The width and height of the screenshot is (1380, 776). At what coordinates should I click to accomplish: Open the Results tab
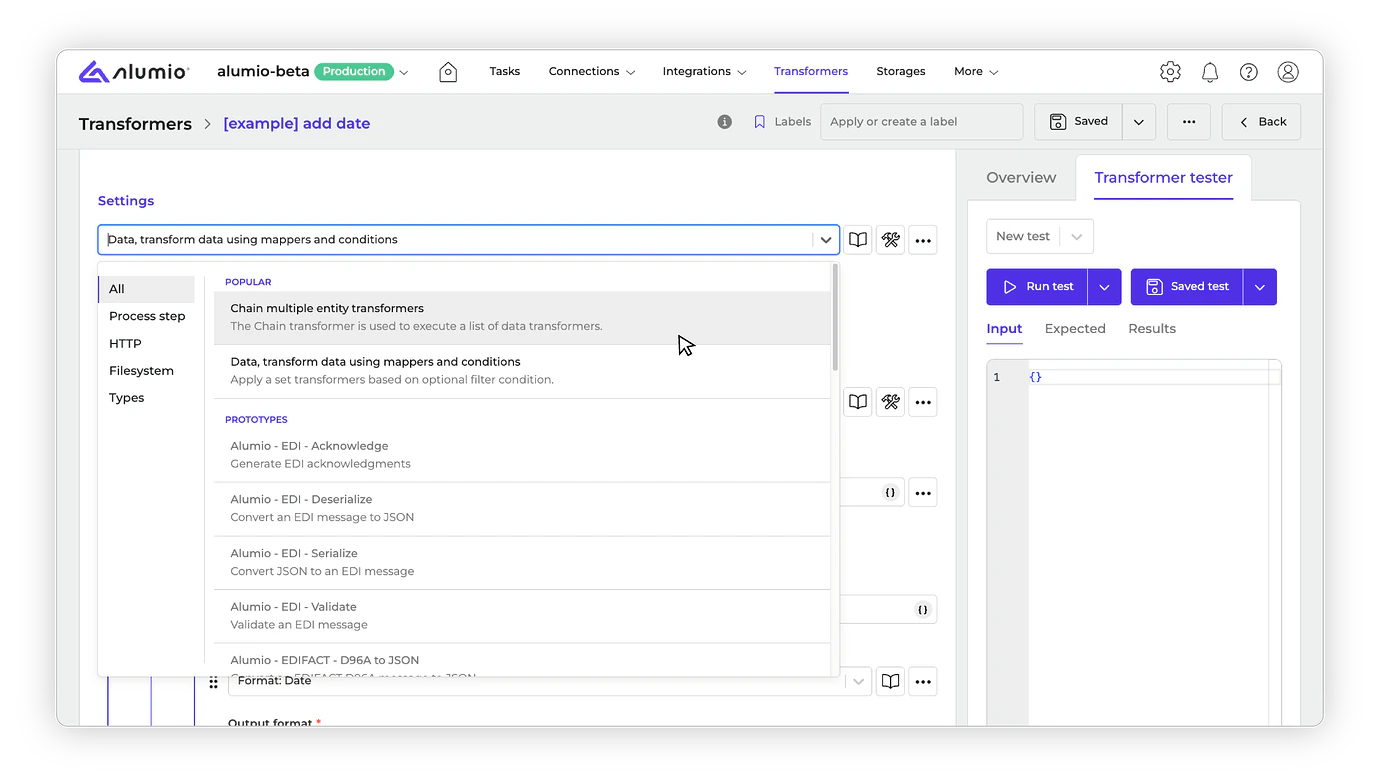pos(1152,329)
